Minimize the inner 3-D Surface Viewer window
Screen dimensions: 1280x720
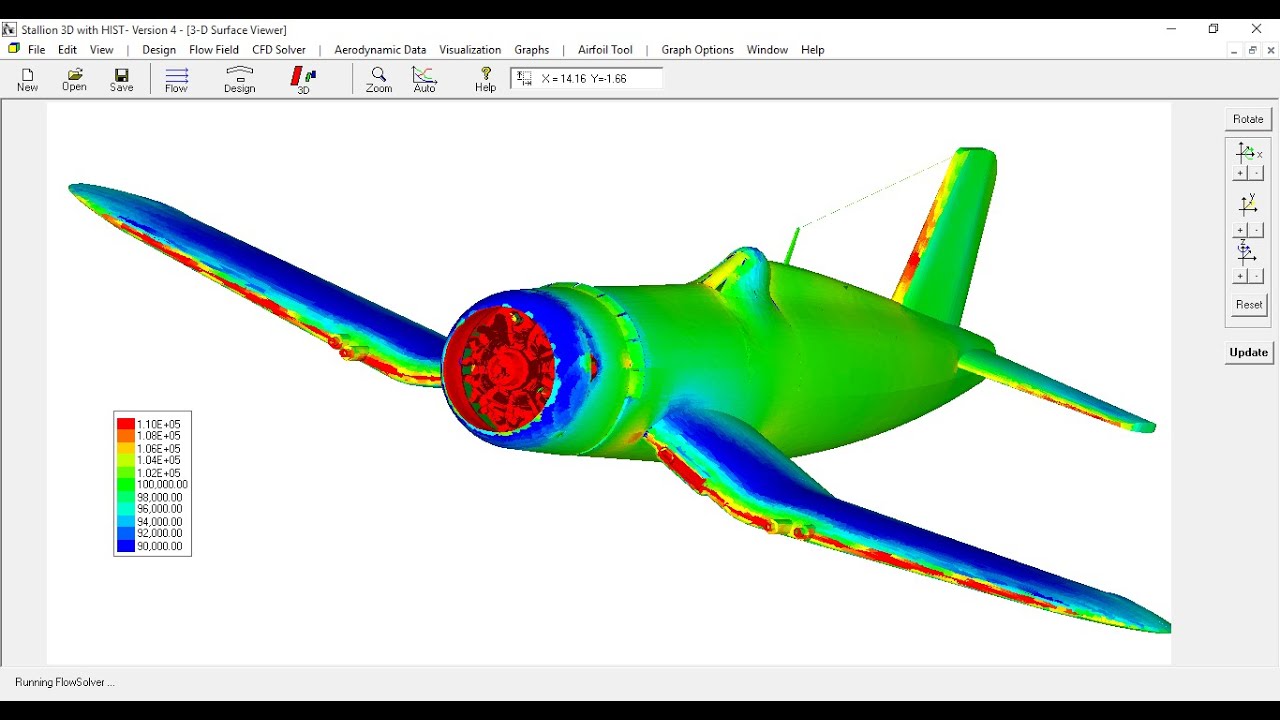pos(1235,50)
